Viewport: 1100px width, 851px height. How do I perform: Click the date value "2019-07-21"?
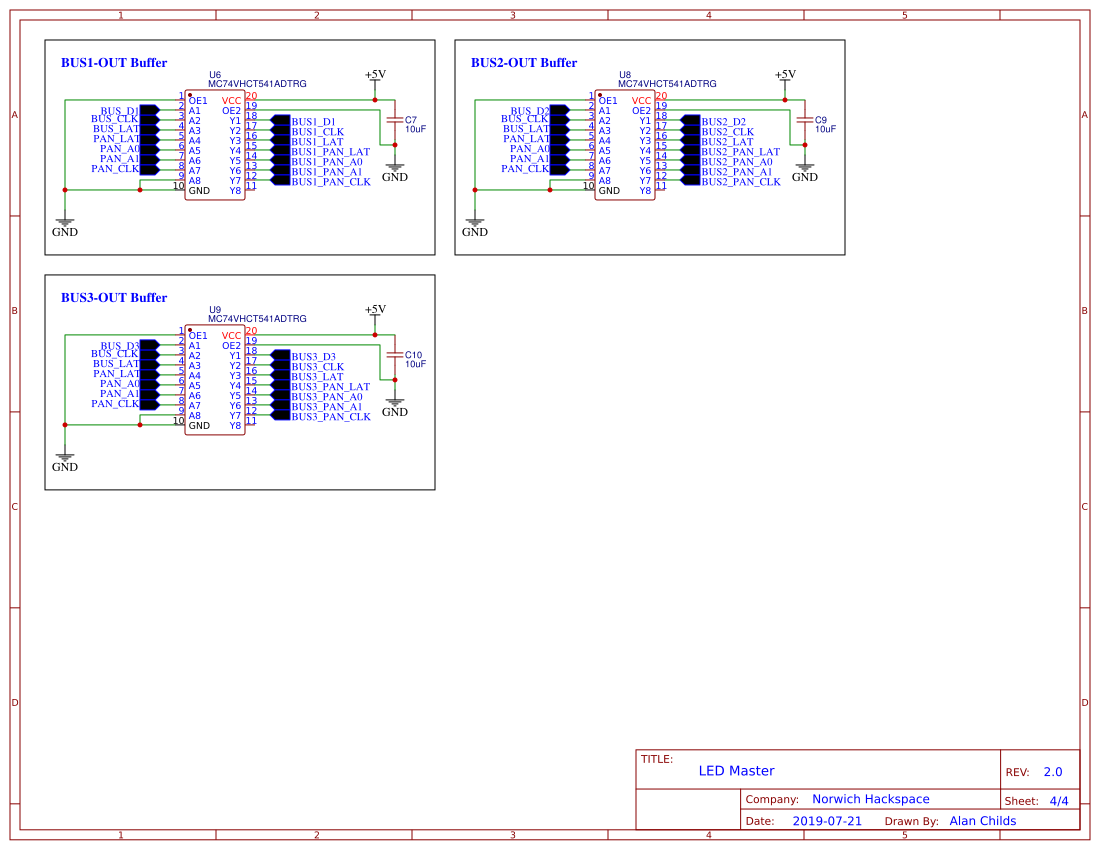point(827,821)
